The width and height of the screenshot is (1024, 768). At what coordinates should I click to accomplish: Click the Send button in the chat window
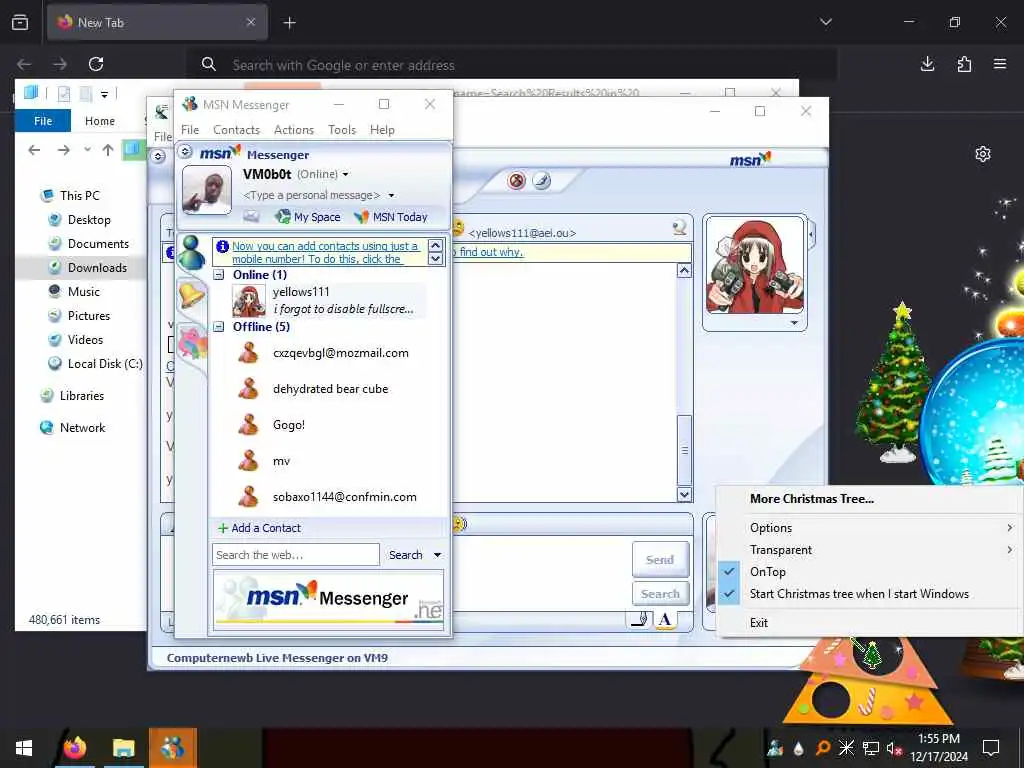pyautogui.click(x=660, y=560)
